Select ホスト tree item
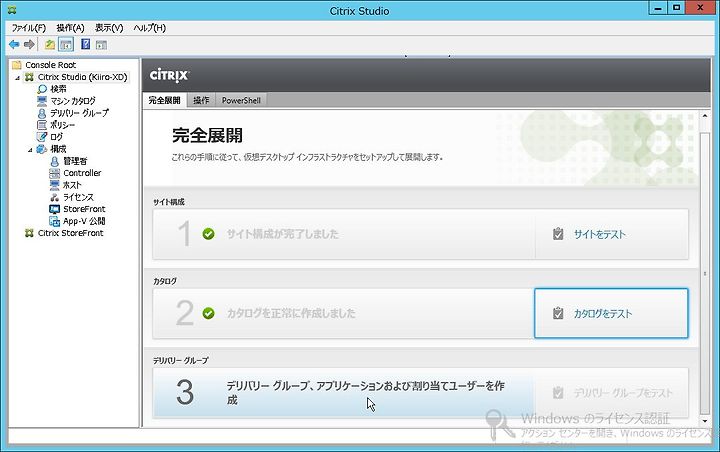 pyautogui.click(x=72, y=185)
